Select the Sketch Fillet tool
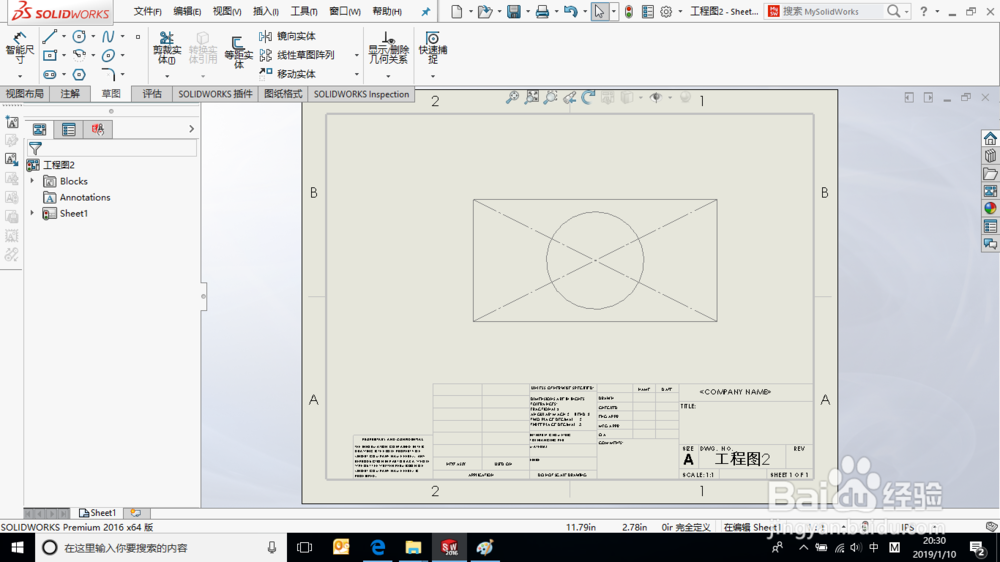The image size is (1000, 562). (108, 75)
